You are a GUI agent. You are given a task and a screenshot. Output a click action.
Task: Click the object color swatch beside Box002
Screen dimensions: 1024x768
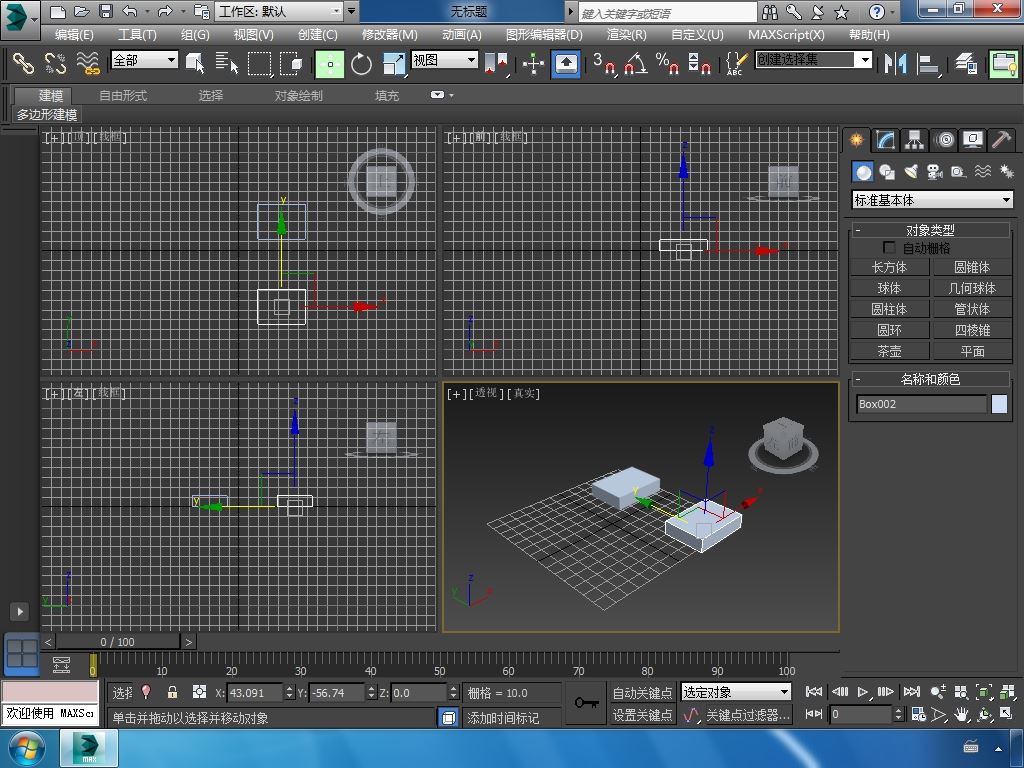pos(999,404)
